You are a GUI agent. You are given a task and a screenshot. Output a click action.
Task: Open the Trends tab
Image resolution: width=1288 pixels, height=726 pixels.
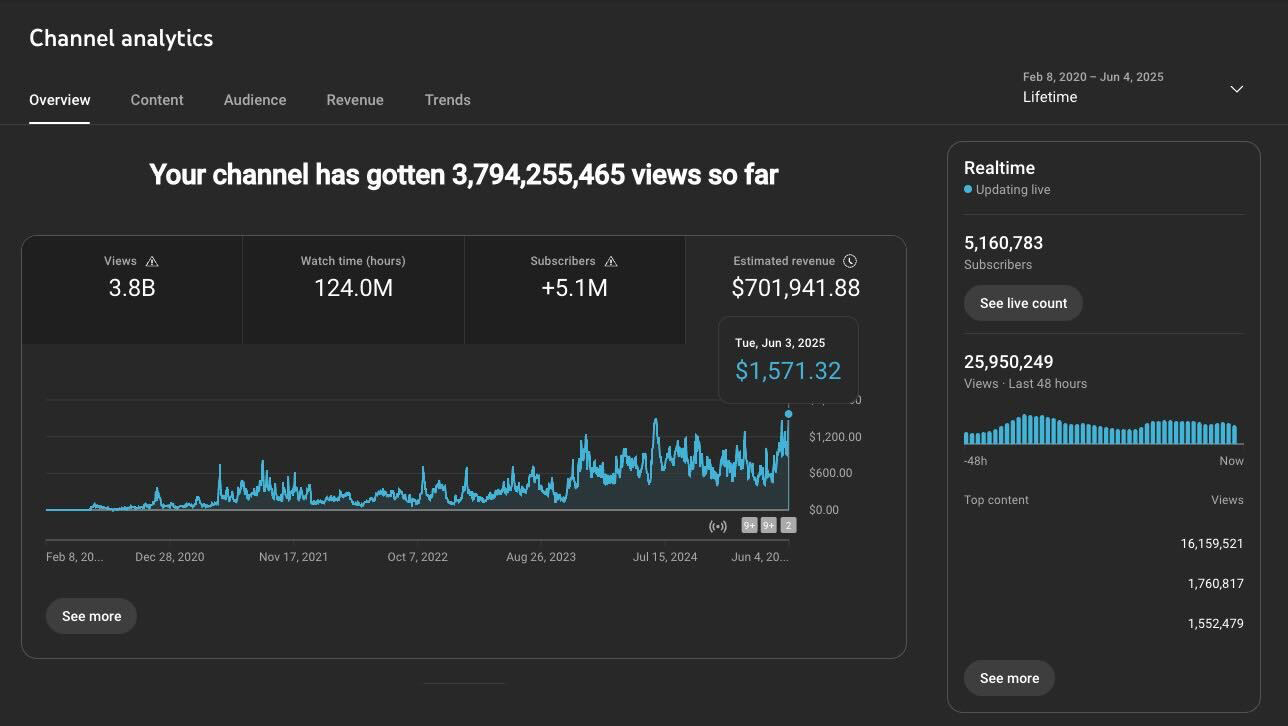pyautogui.click(x=447, y=100)
